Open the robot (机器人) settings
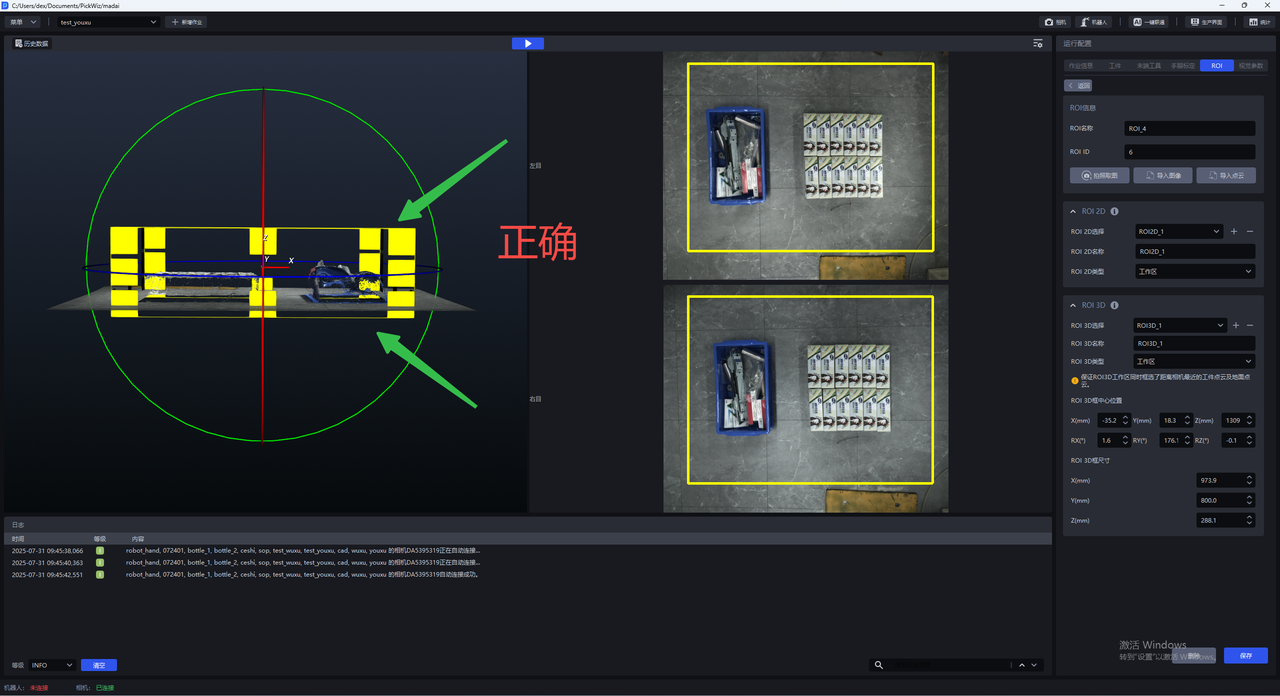Image resolution: width=1280 pixels, height=696 pixels. tap(1095, 22)
